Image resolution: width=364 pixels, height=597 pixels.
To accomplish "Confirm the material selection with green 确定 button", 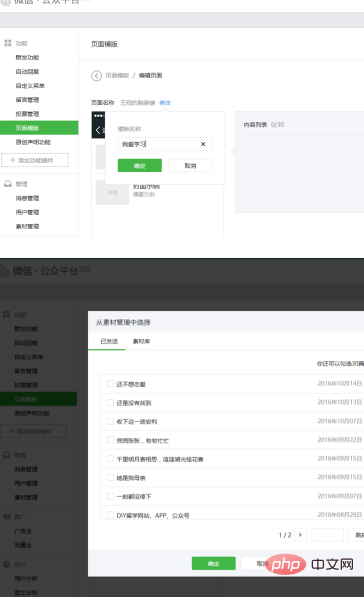I will pos(214,563).
